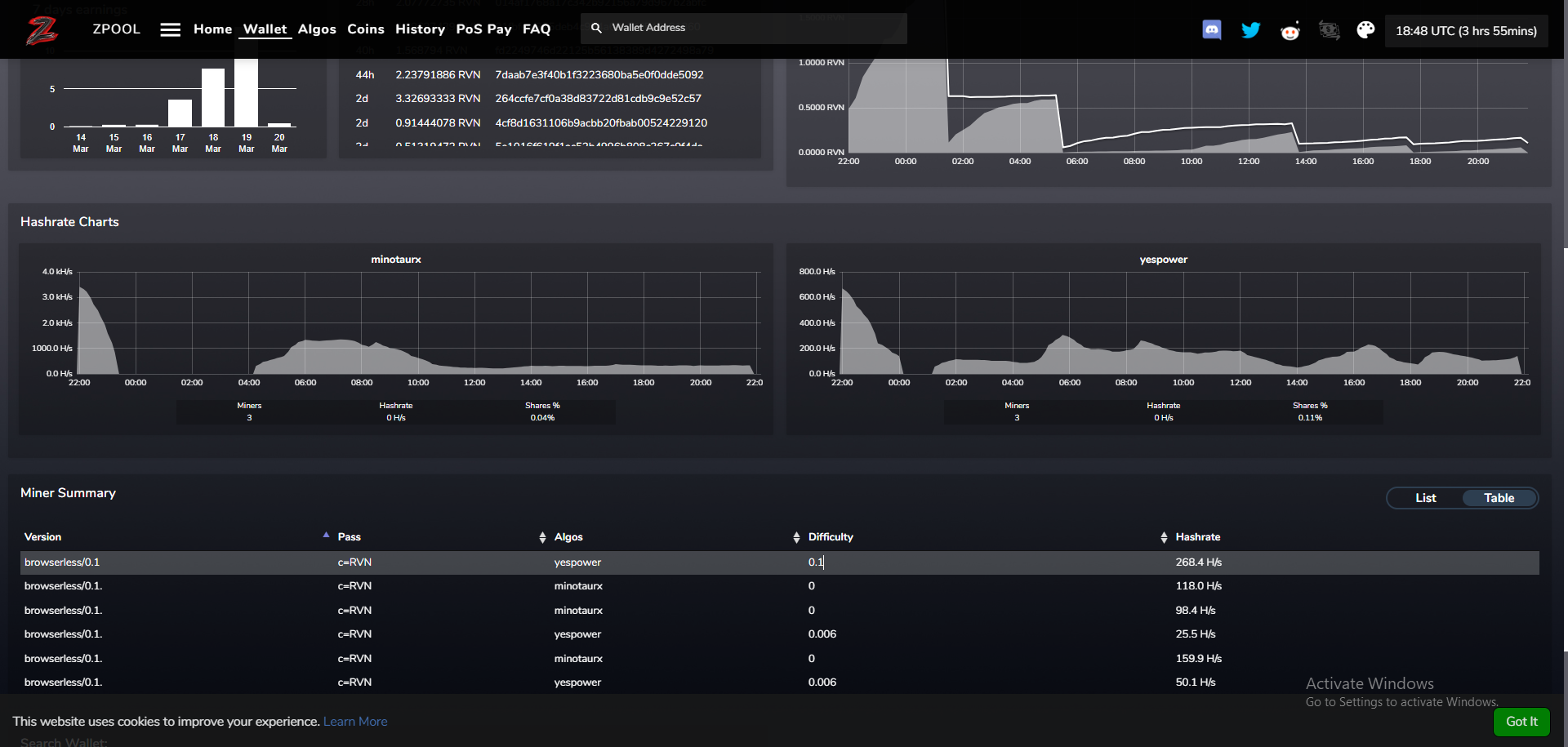The image size is (1568, 747).
Task: Switch Miner Summary to Table view
Action: (x=1499, y=498)
